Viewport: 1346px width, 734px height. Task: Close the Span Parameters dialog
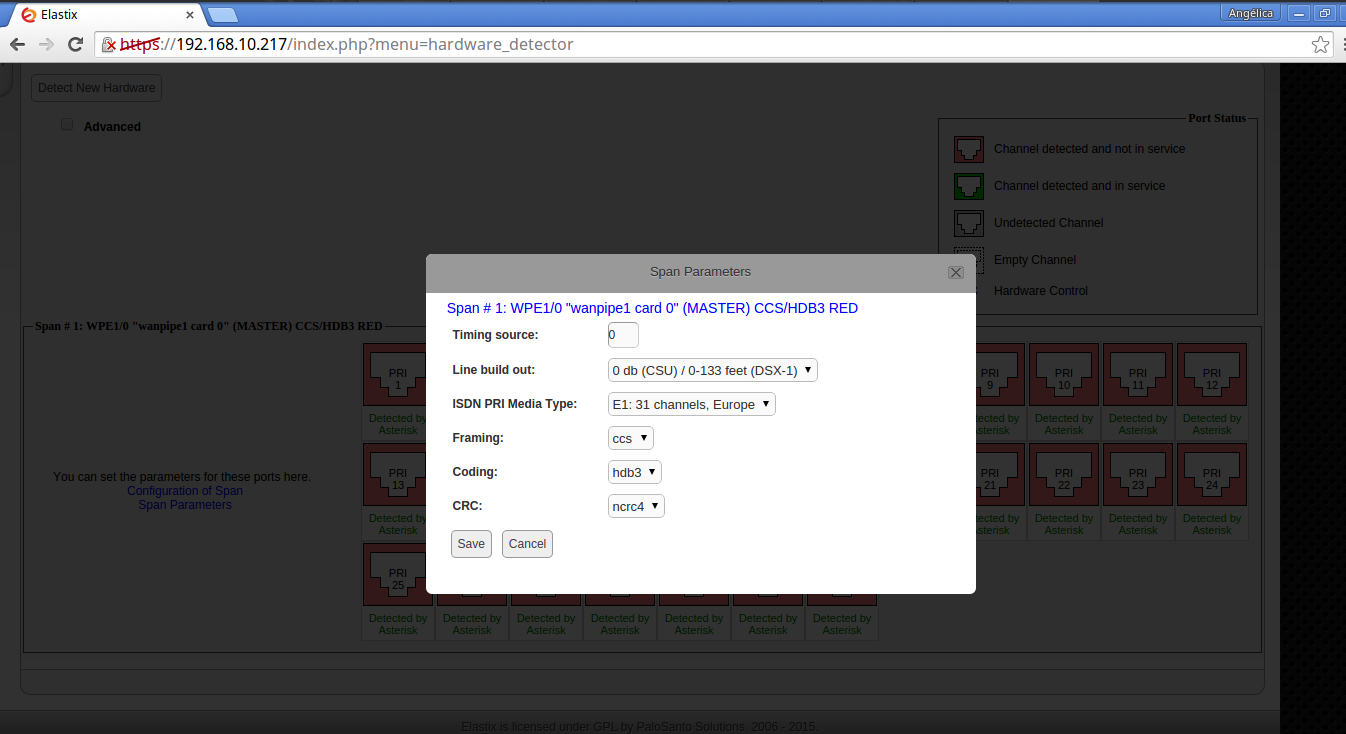(955, 272)
